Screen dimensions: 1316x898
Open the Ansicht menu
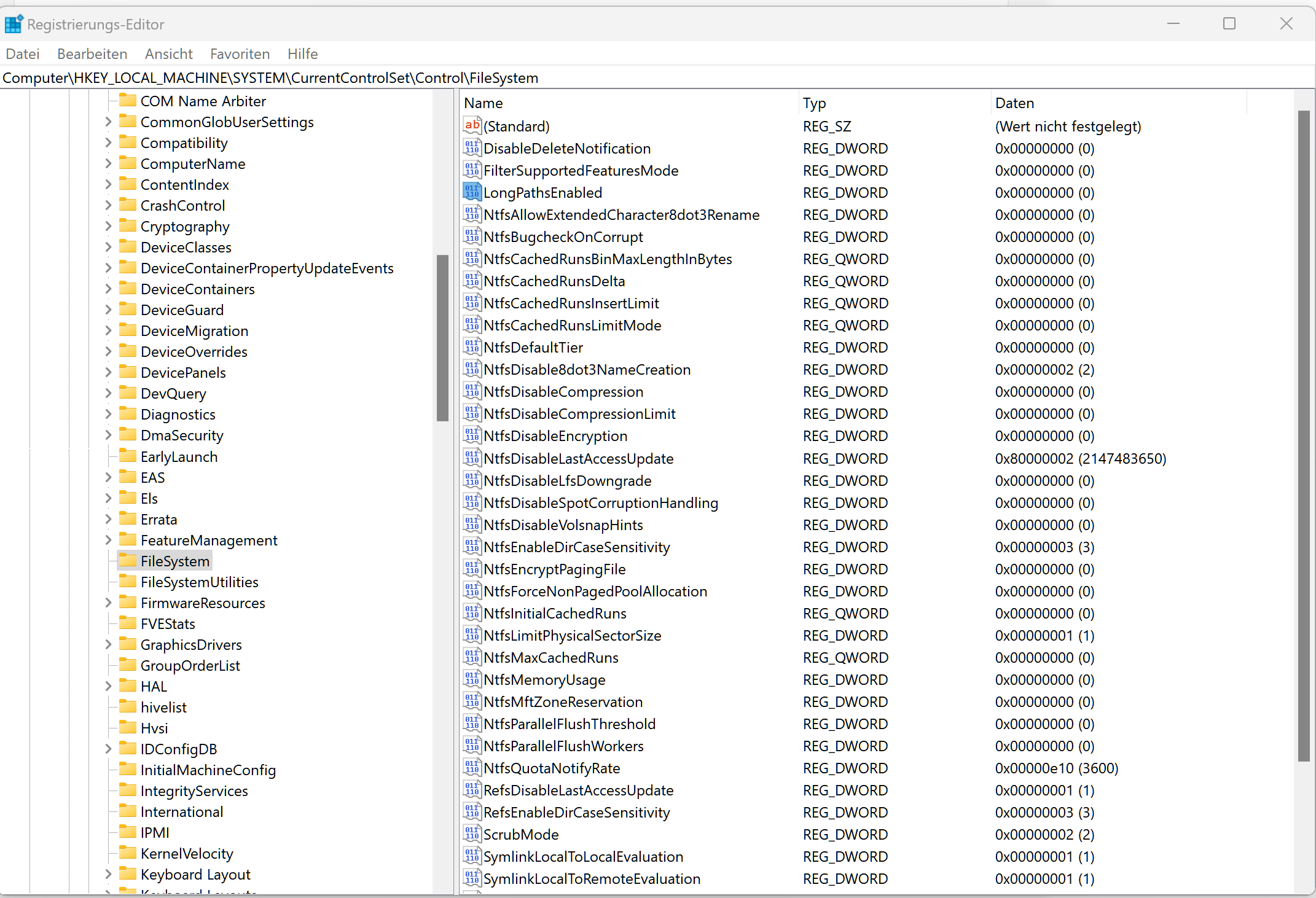[x=169, y=54]
